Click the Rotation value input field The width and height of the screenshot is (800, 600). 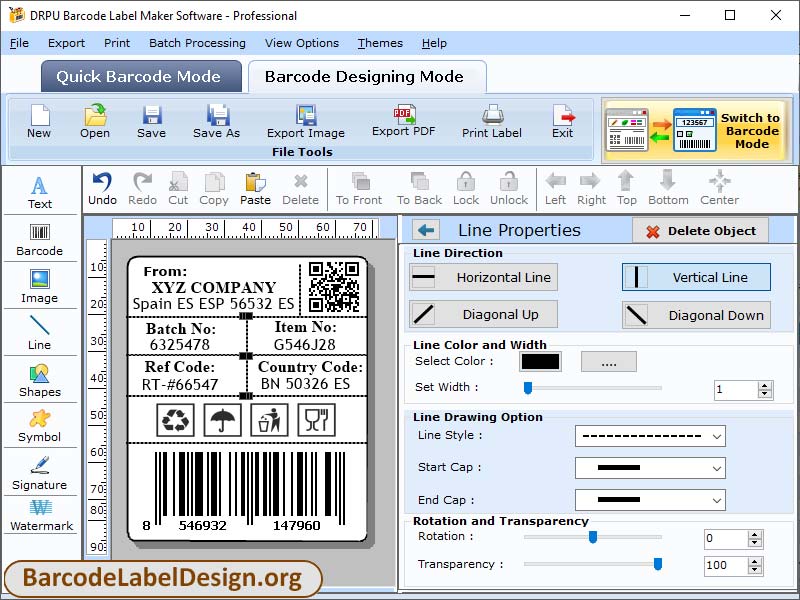pyautogui.click(x=727, y=539)
